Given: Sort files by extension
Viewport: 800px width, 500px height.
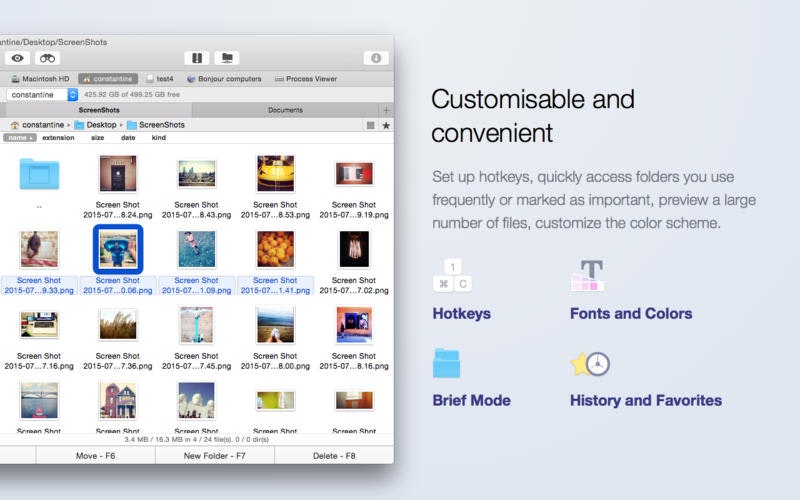Looking at the screenshot, I should click(x=58, y=138).
